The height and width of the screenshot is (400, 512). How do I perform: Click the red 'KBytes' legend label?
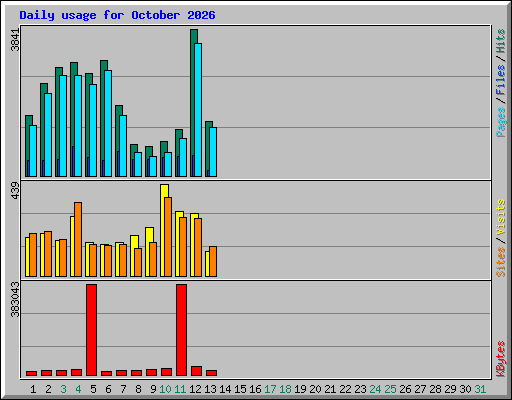(501, 359)
